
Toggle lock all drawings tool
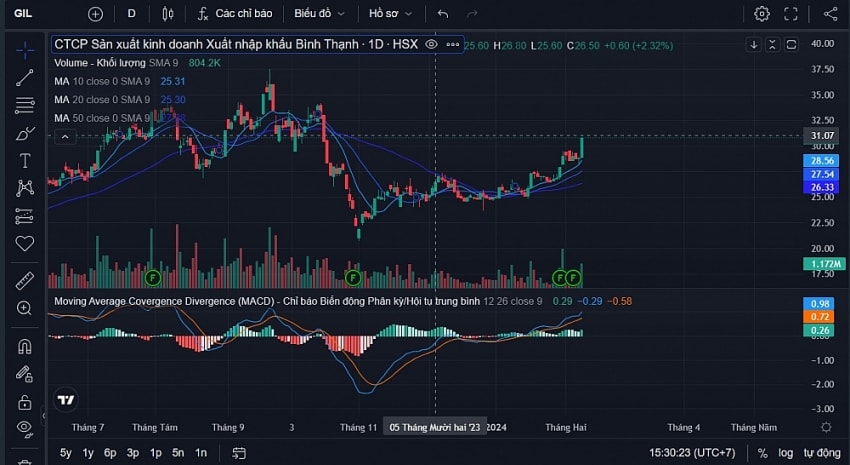[x=24, y=402]
